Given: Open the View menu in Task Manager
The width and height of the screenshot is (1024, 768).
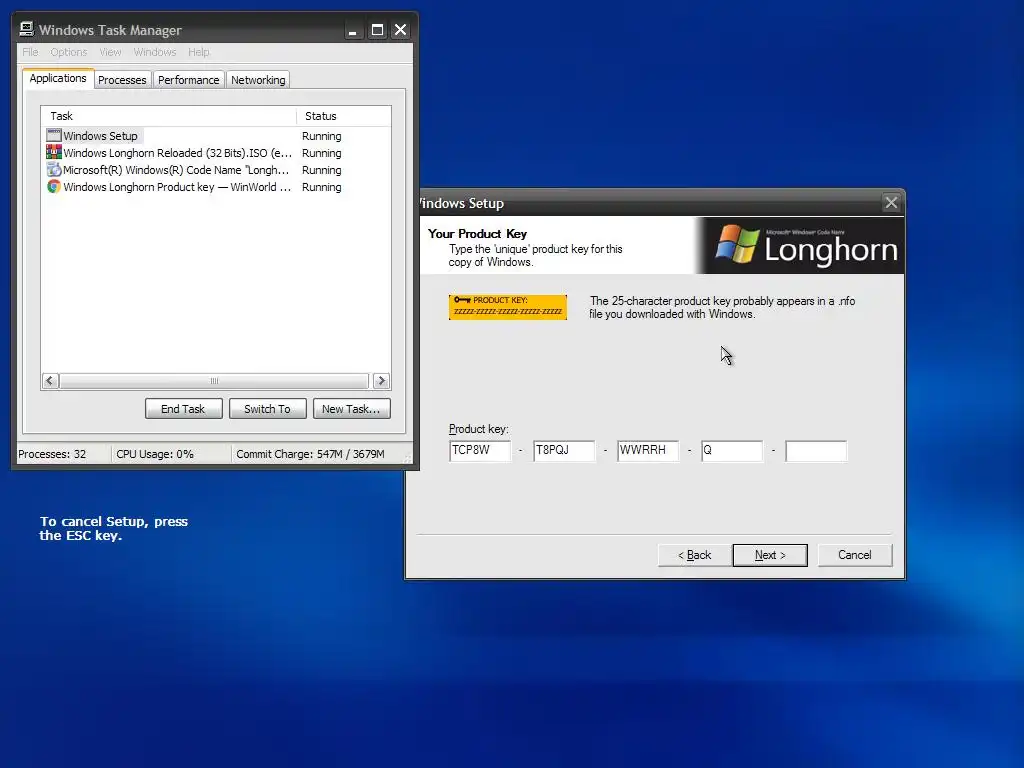Looking at the screenshot, I should [x=110, y=52].
